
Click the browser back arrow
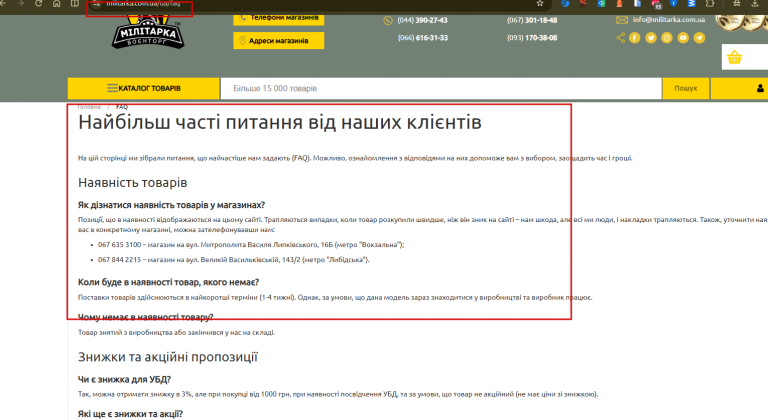[x=2, y=3]
